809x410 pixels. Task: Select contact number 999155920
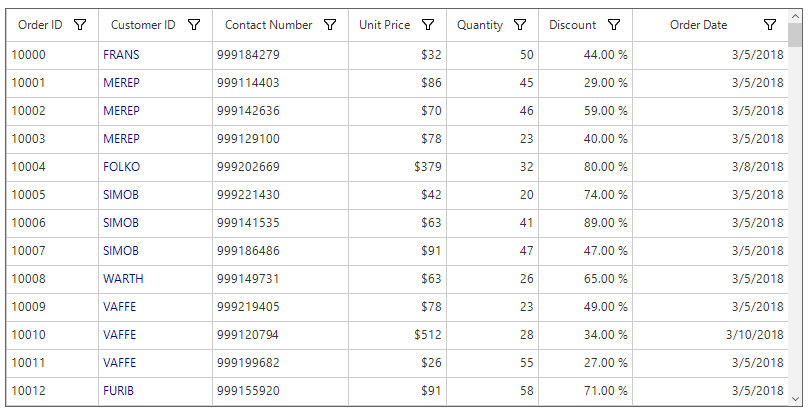pos(280,390)
